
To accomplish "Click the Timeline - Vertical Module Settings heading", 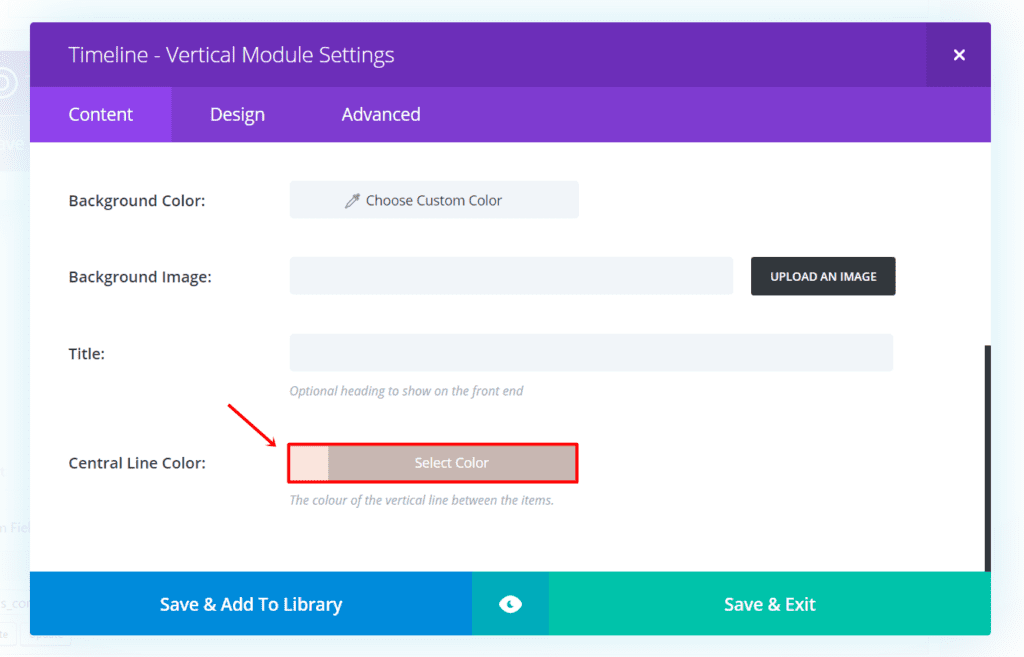I will click(x=231, y=55).
